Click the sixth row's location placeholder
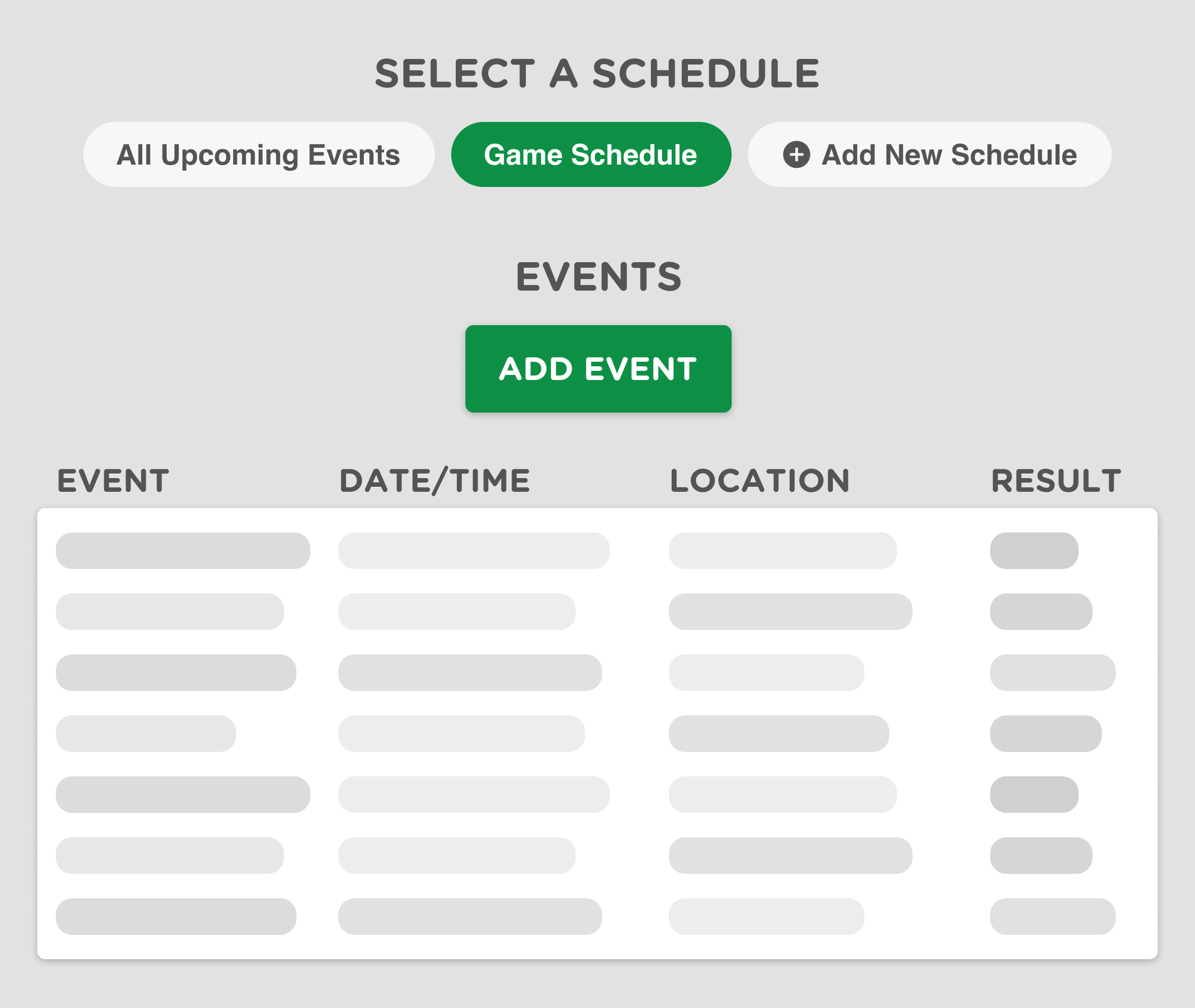 click(x=791, y=856)
